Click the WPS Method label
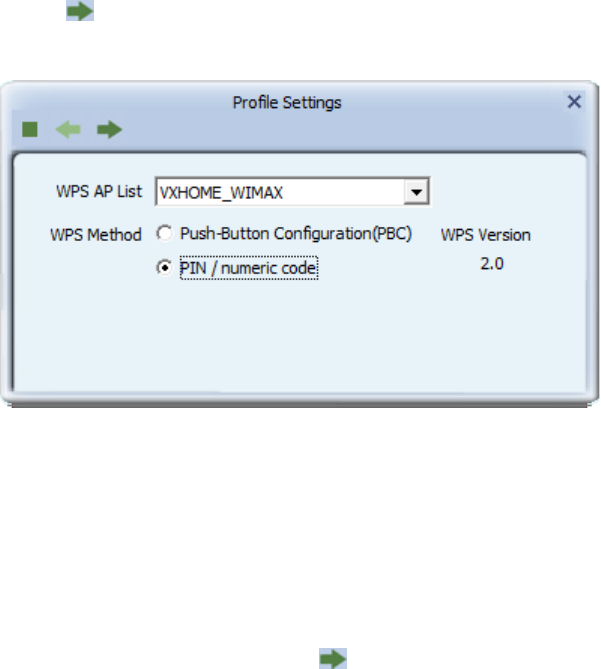This screenshot has height=669, width=601. (96, 235)
